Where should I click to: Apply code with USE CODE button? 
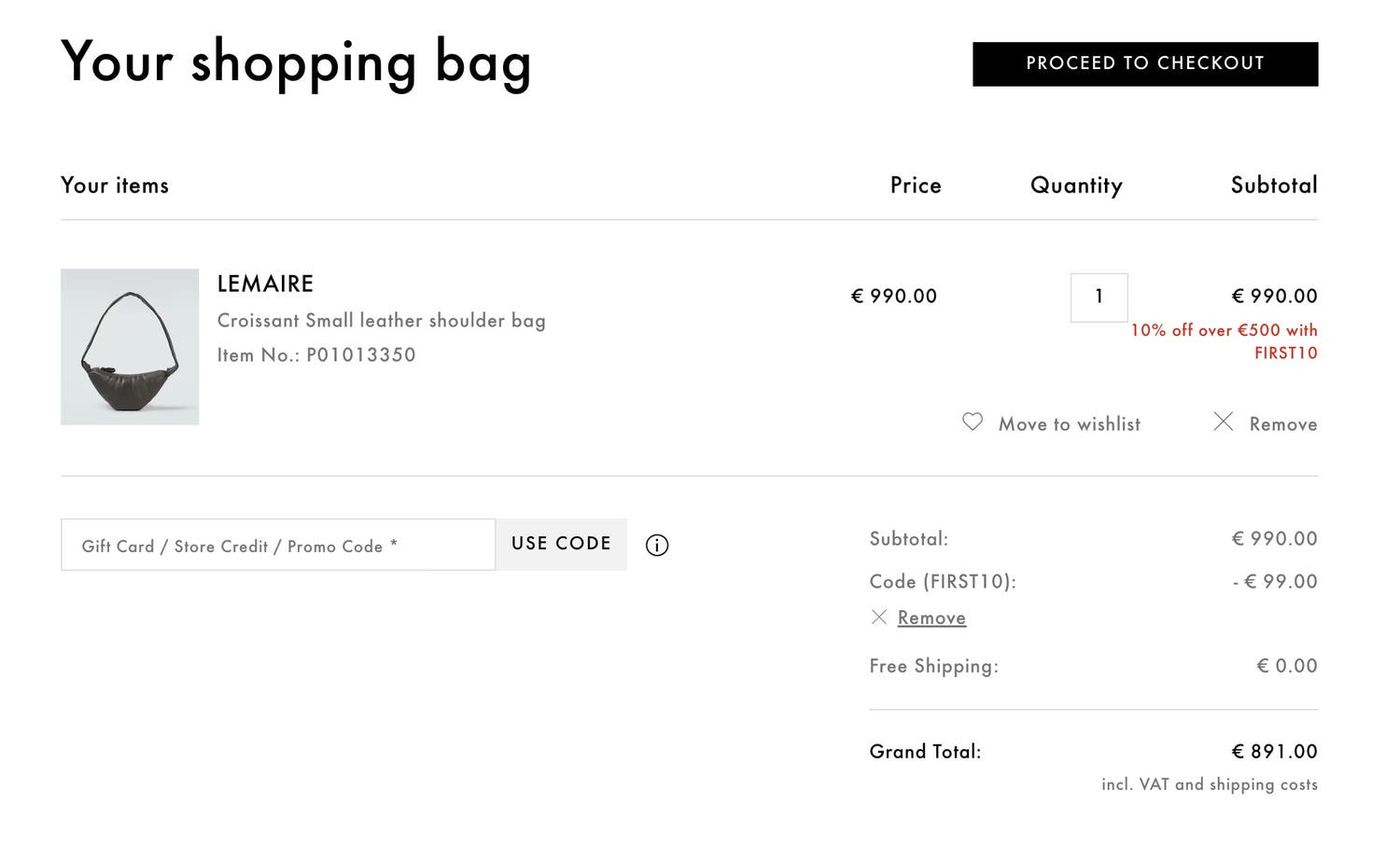tap(561, 544)
